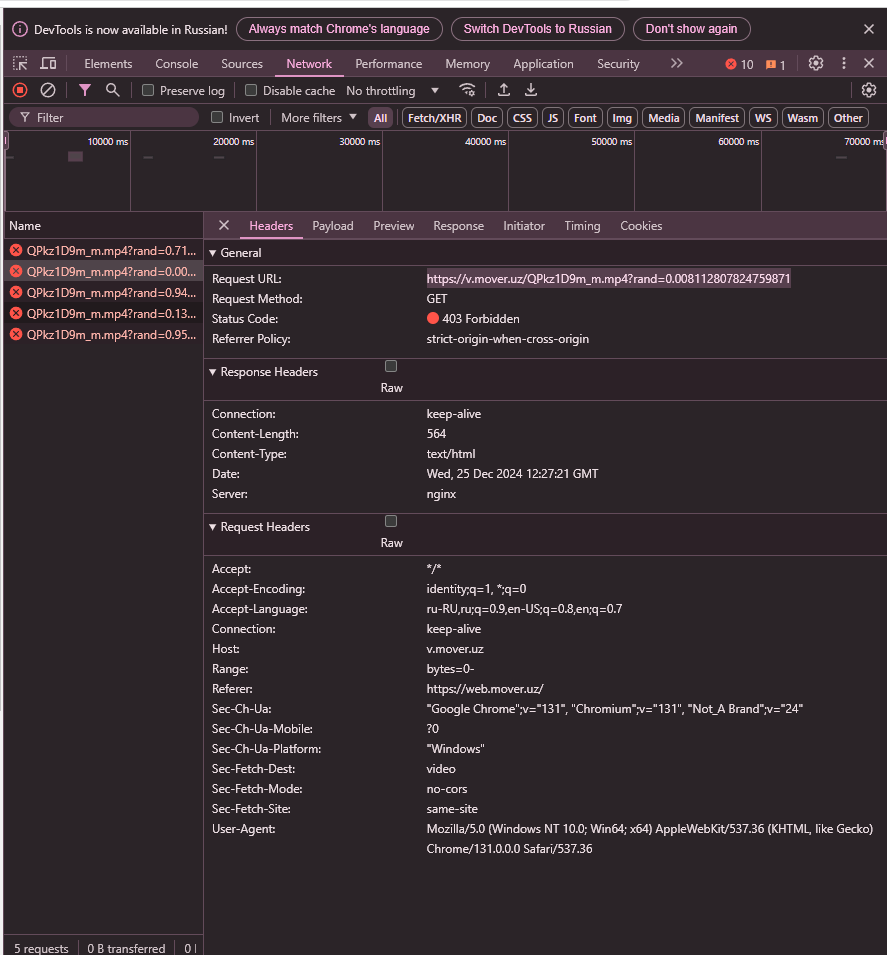Switch to the Console panel
Screen dimensions: 887x955
[177, 64]
